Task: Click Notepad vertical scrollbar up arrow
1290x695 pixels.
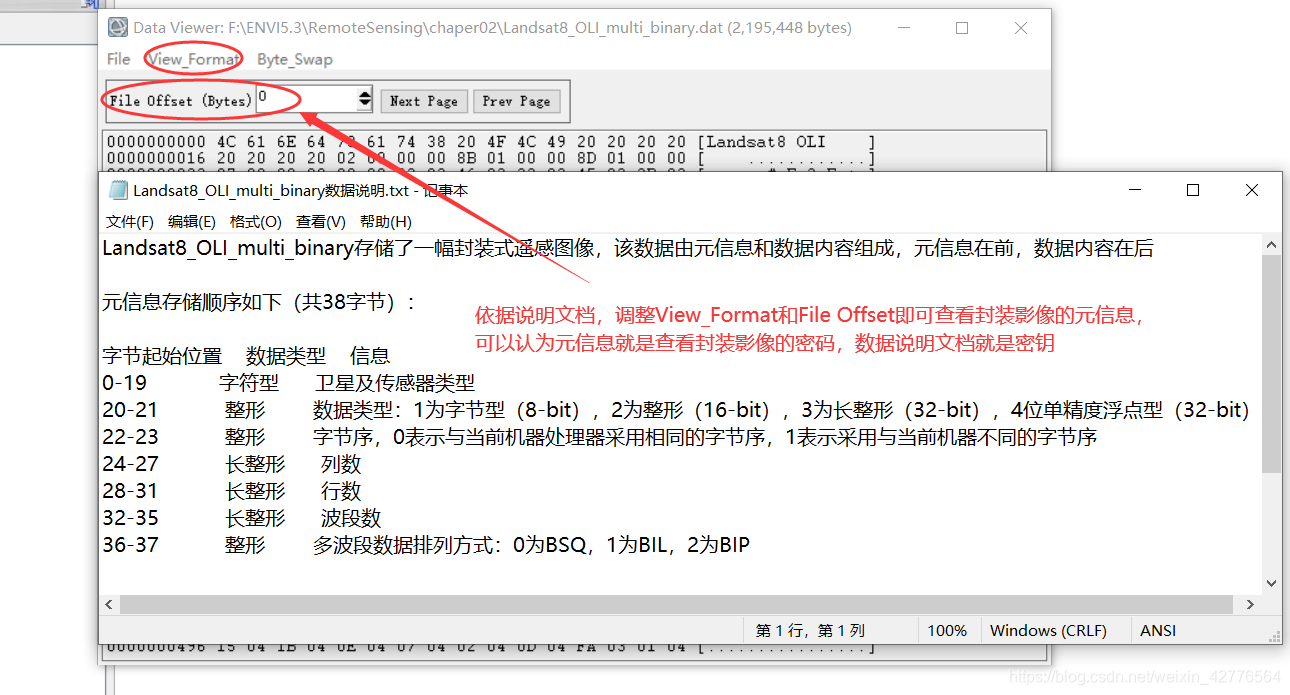Action: [1272, 245]
